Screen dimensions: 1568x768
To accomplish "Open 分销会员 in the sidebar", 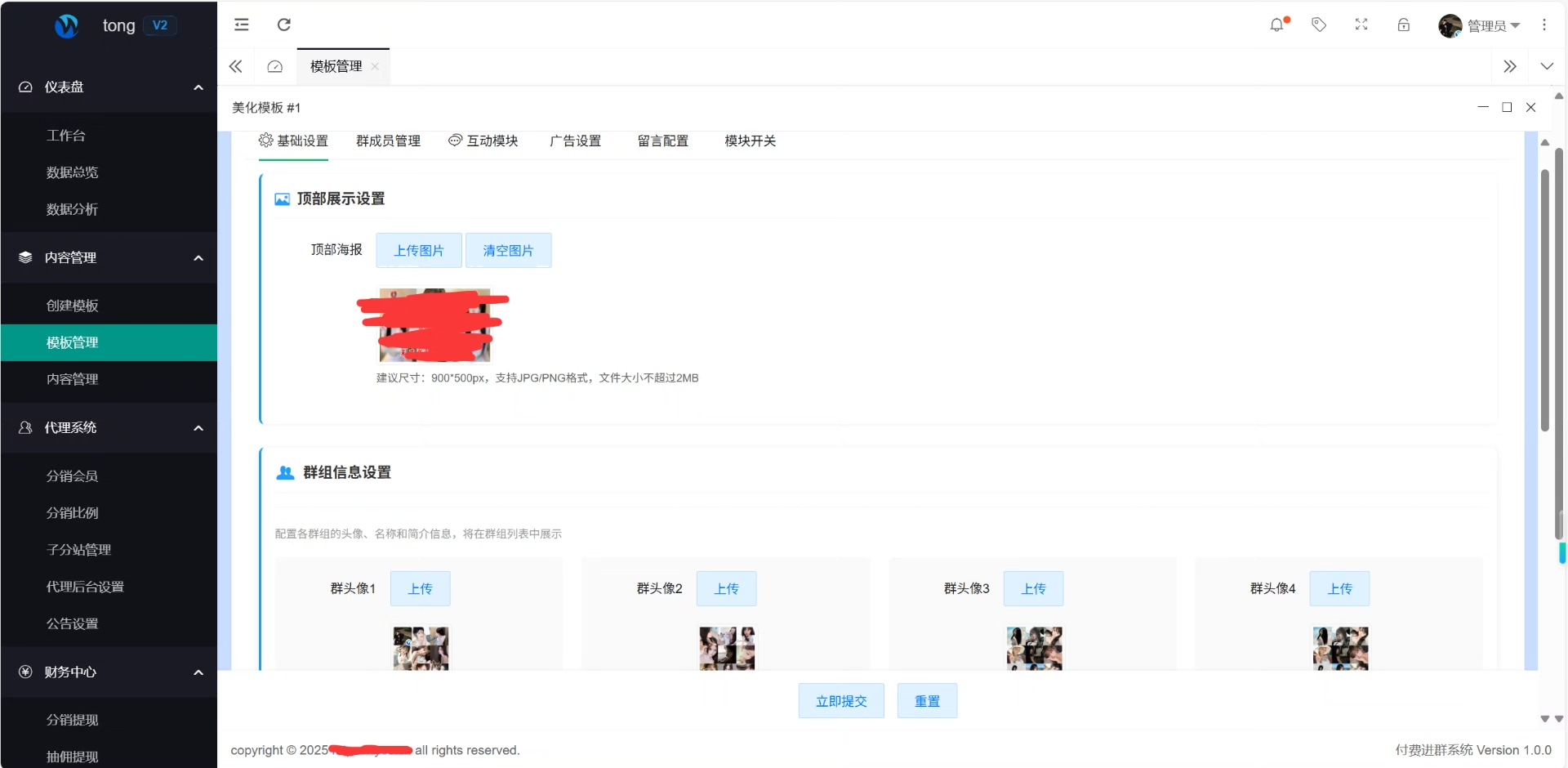I will coord(109,476).
